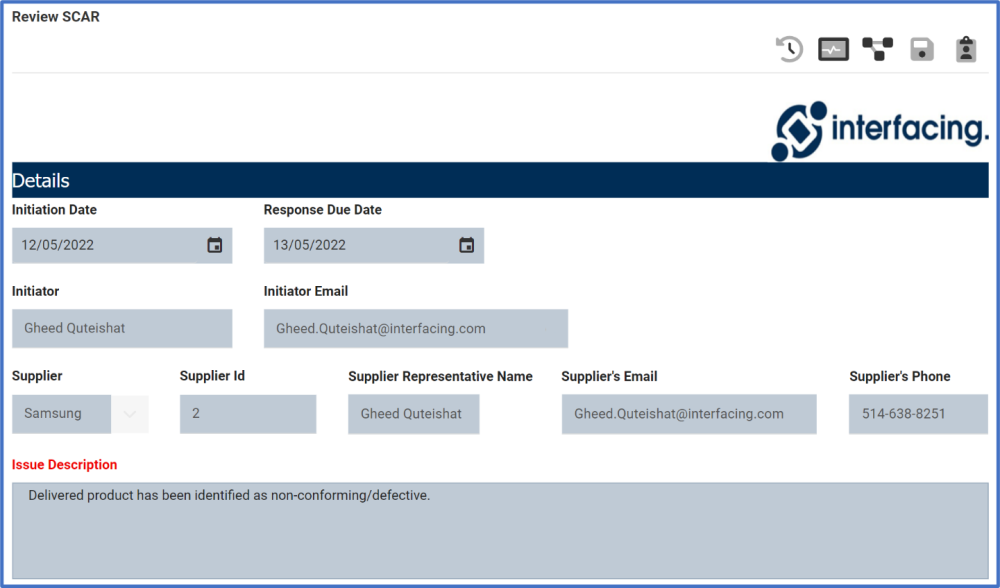Open the Initiation Date calendar picker

point(215,245)
